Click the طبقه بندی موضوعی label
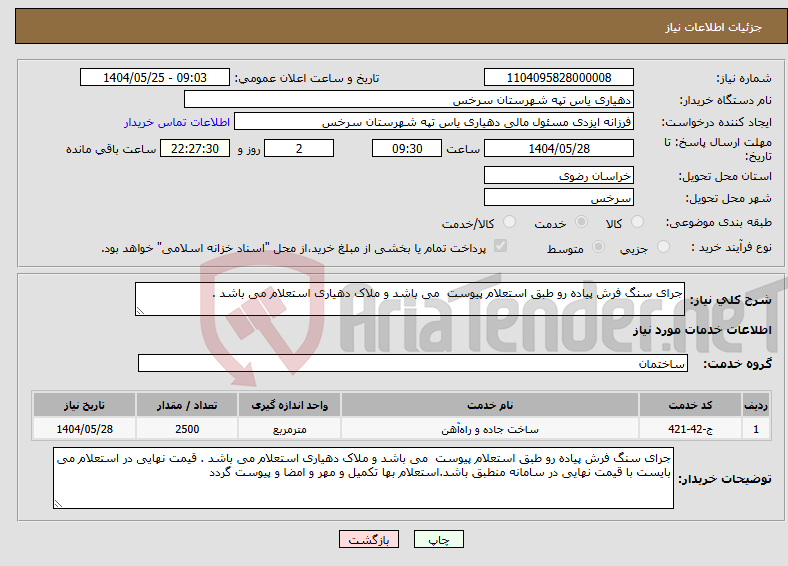The image size is (788, 566). pyautogui.click(x=719, y=222)
